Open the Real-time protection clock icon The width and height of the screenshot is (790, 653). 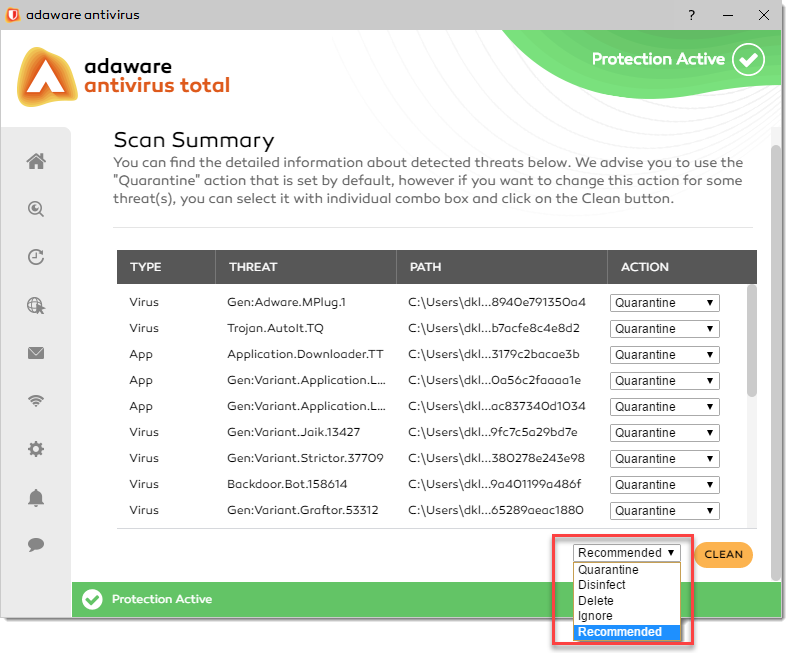tap(36, 257)
